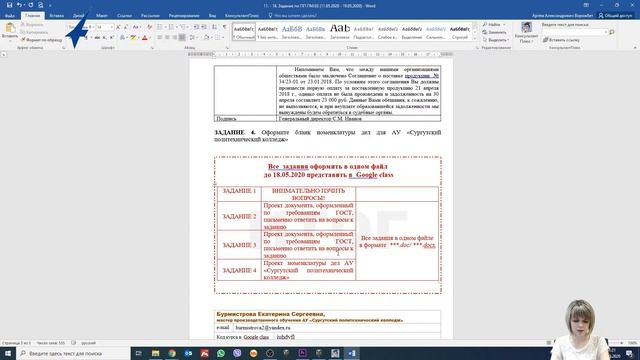Open the Выделить select dropdown
The image size is (640, 360).
coord(496,40)
